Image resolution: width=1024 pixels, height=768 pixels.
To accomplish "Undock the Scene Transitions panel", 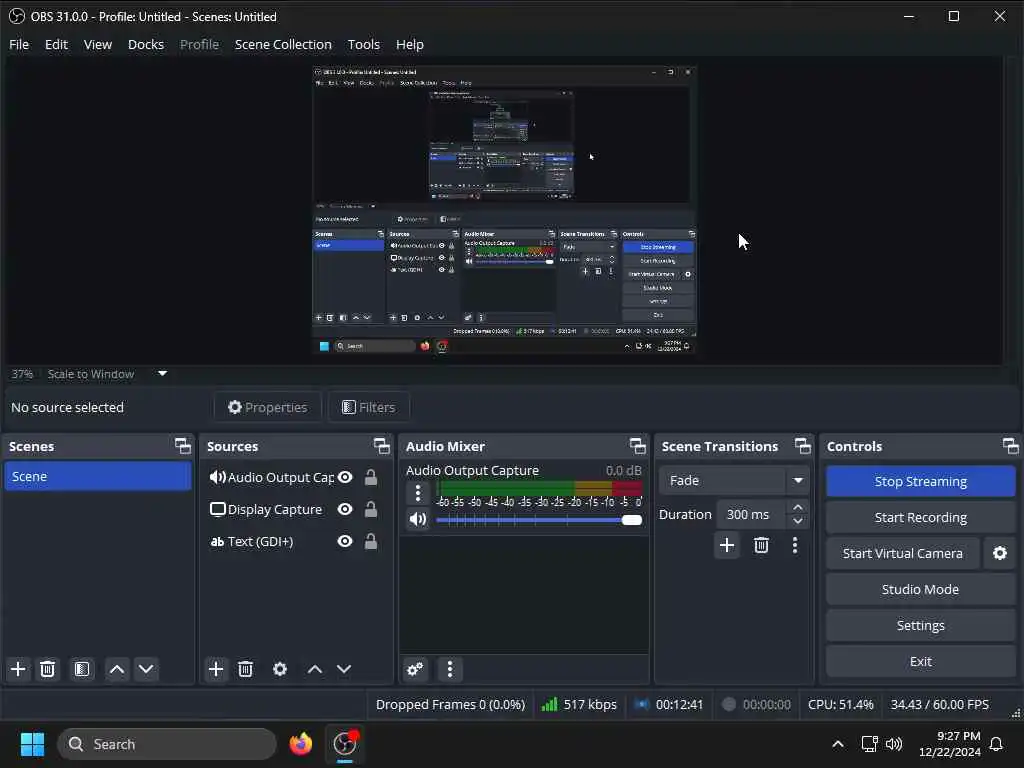I will (x=803, y=446).
